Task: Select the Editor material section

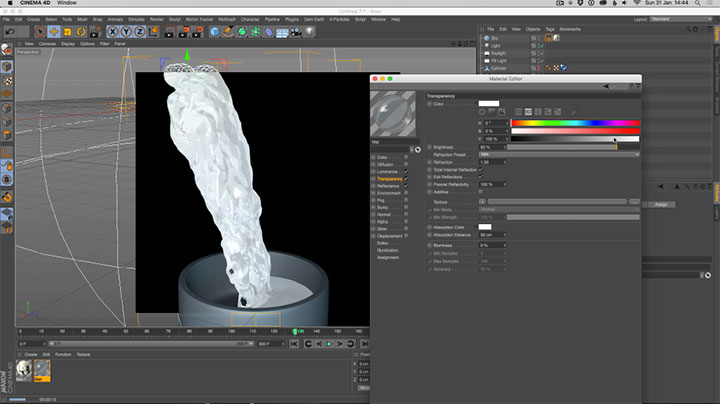Action: [x=382, y=243]
